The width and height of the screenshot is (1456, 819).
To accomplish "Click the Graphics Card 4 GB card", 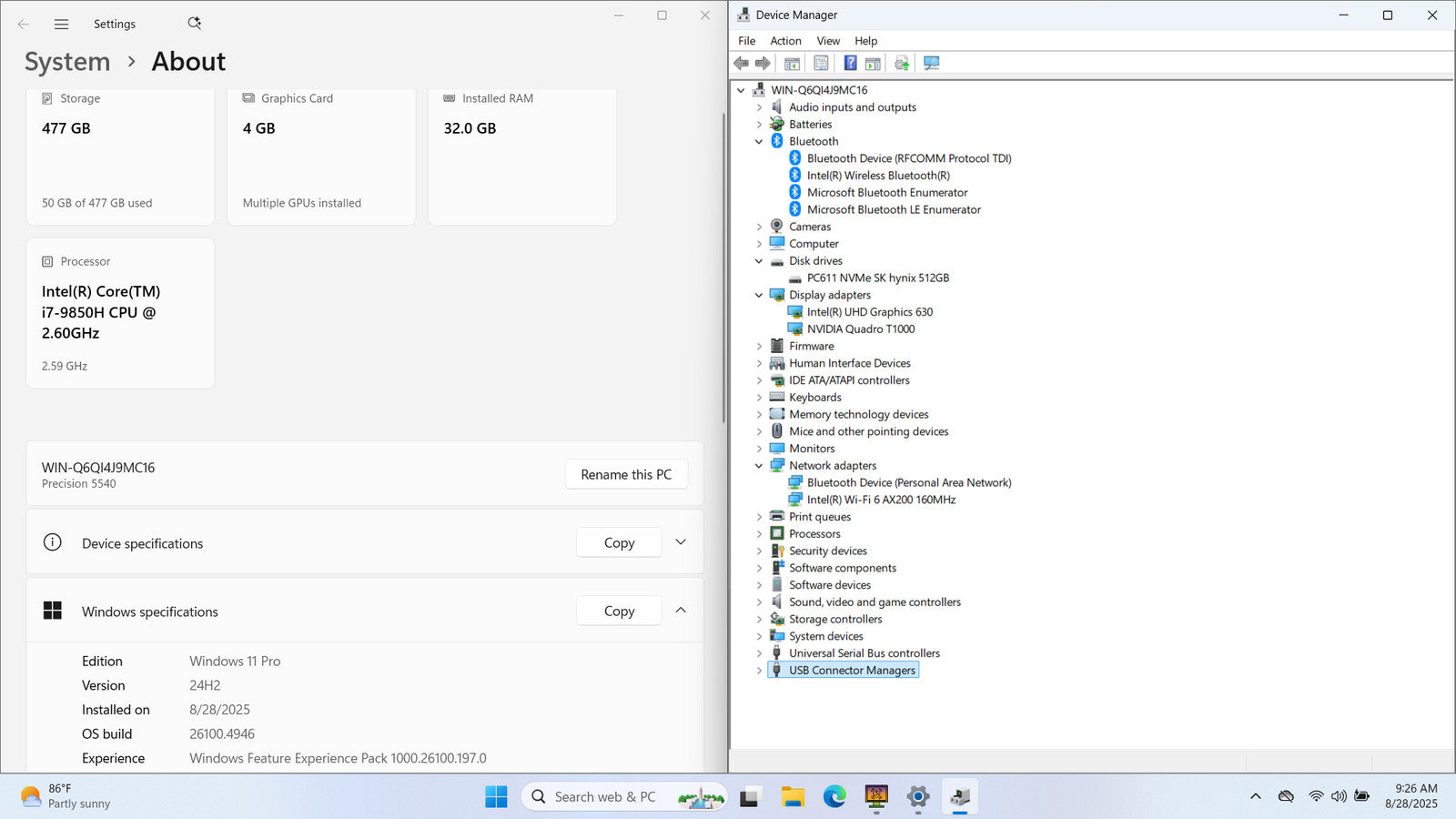I will [321, 157].
